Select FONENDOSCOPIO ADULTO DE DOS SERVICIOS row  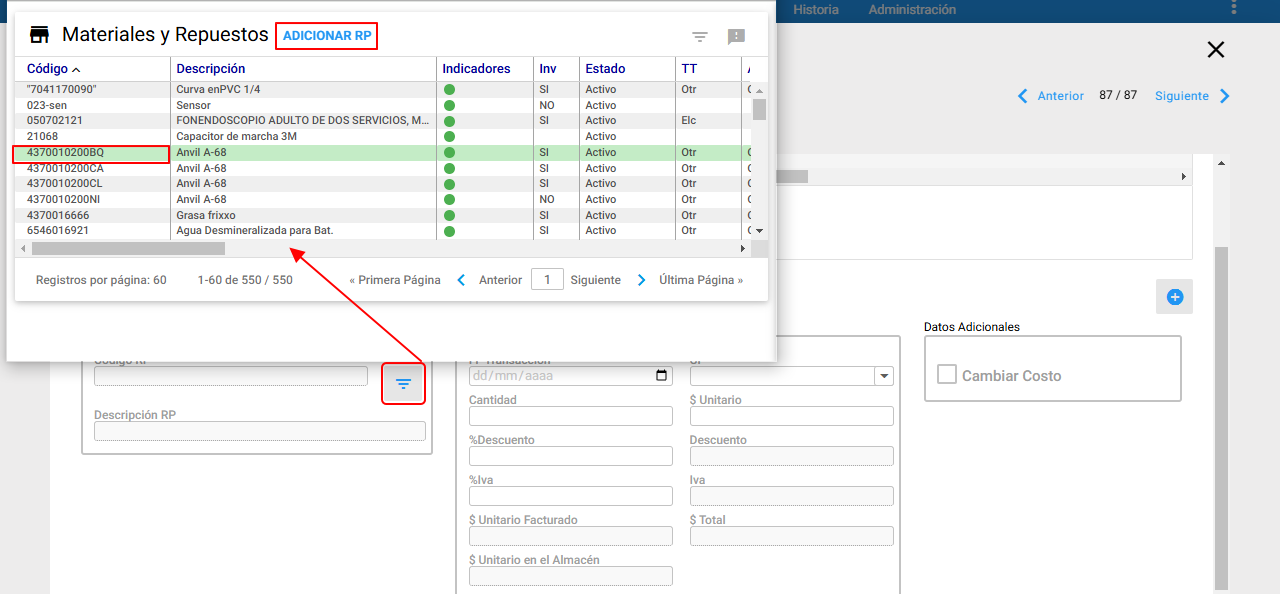[383, 121]
